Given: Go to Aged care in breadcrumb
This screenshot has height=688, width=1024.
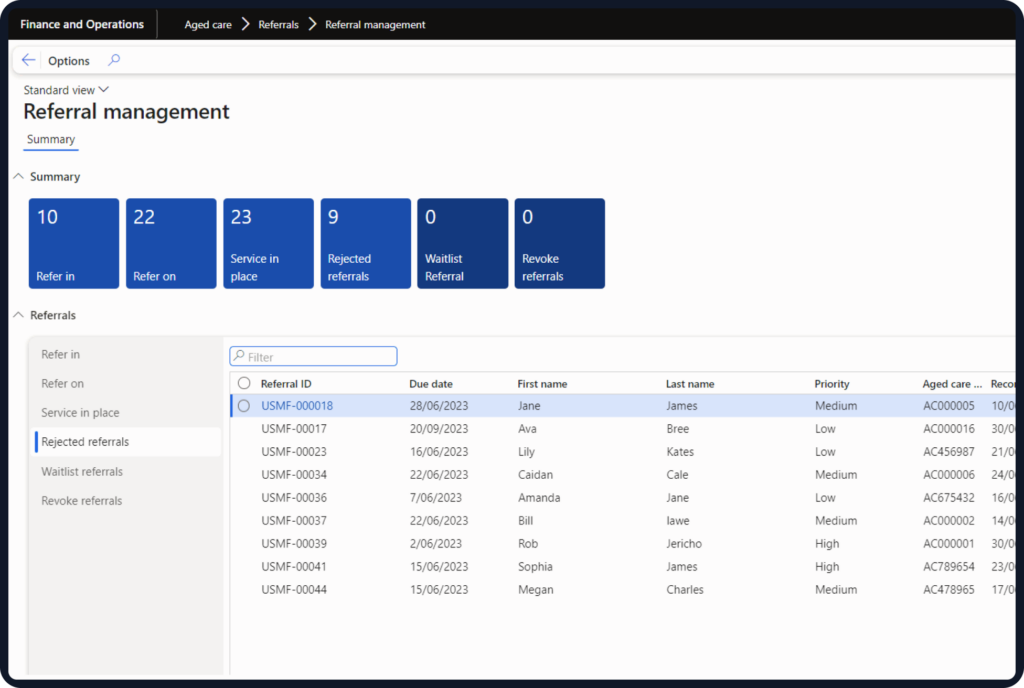Looking at the screenshot, I should [208, 24].
